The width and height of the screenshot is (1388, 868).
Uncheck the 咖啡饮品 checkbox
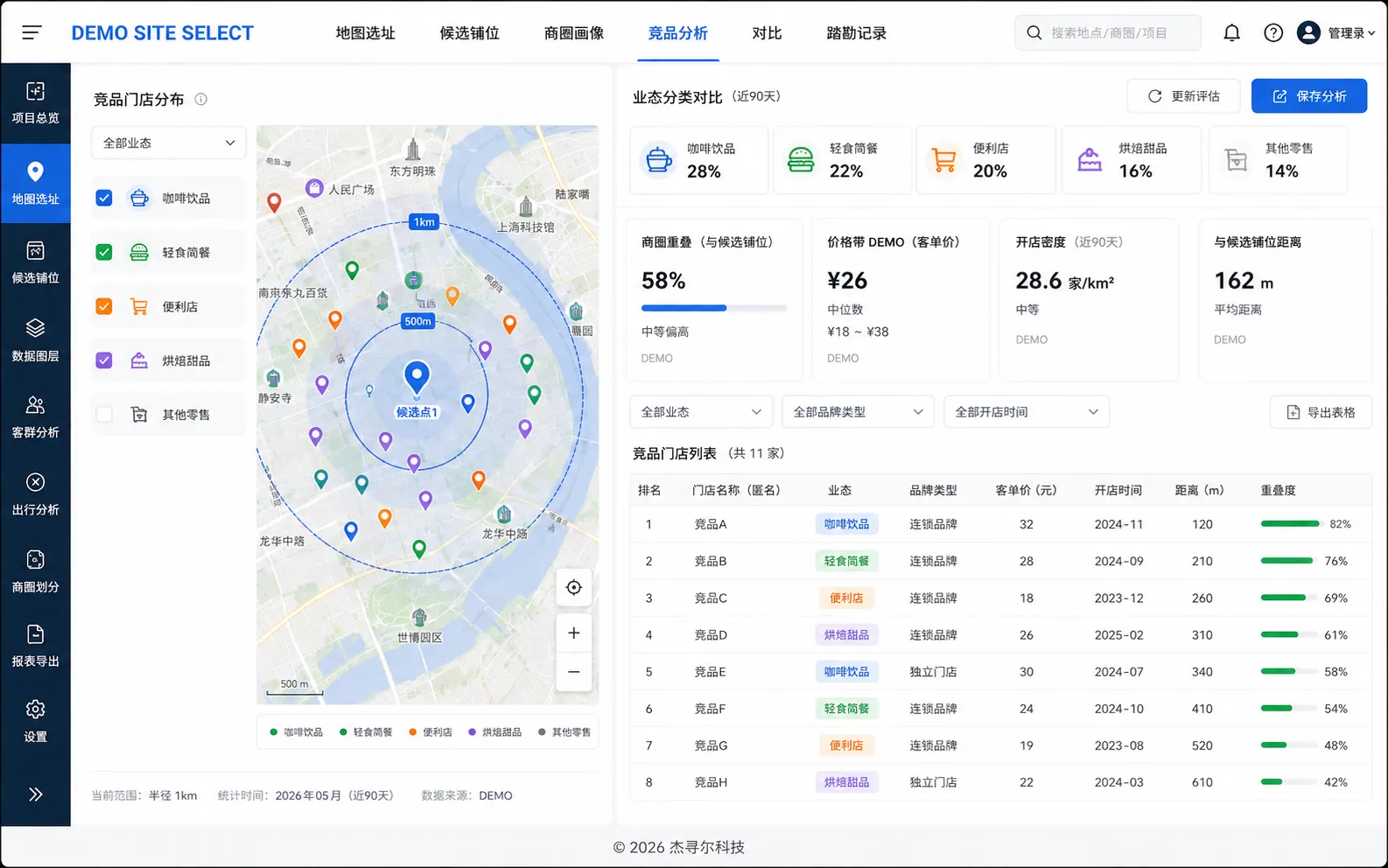pos(104,198)
